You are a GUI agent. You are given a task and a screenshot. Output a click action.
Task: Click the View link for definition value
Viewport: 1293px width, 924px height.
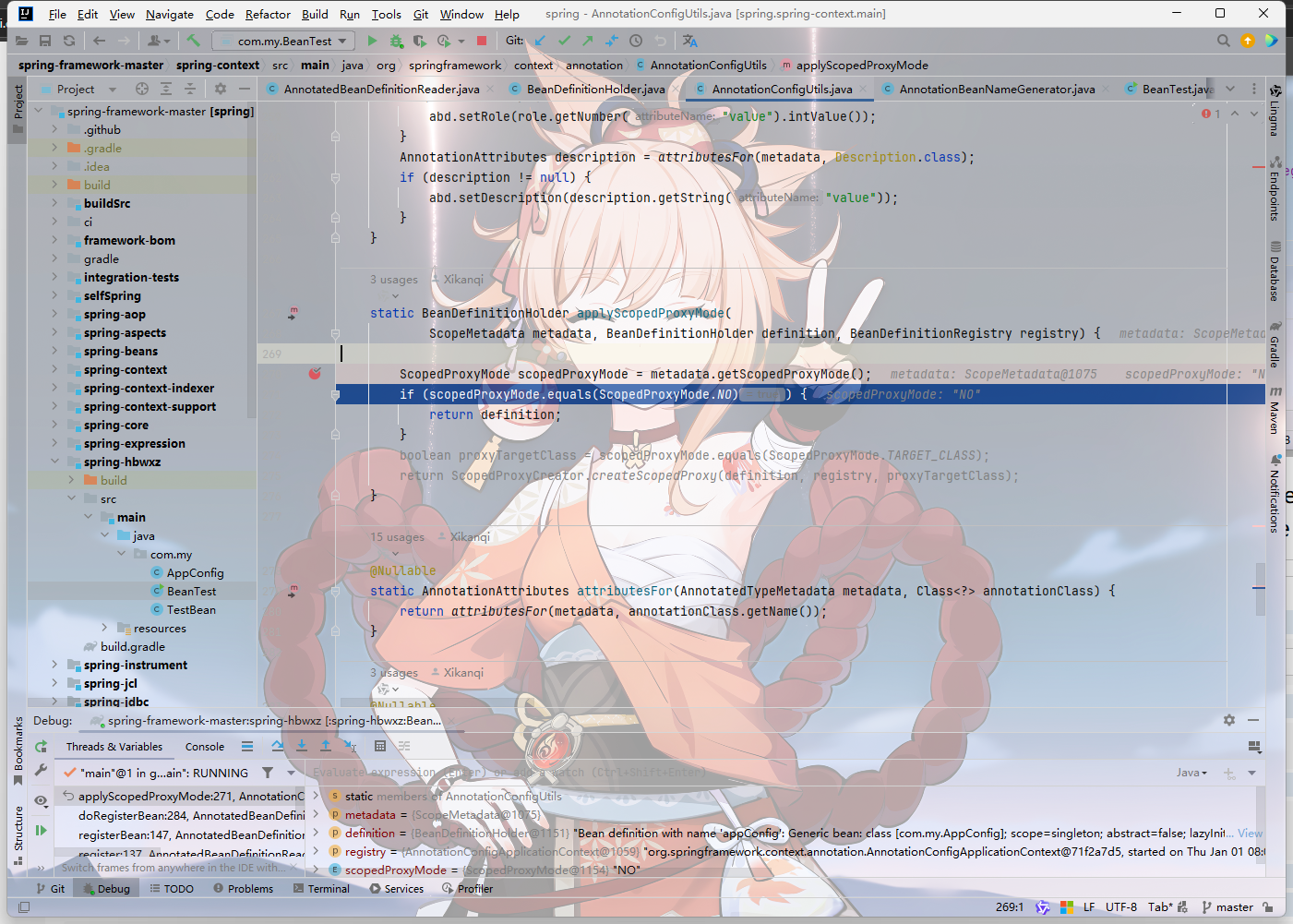click(1250, 833)
